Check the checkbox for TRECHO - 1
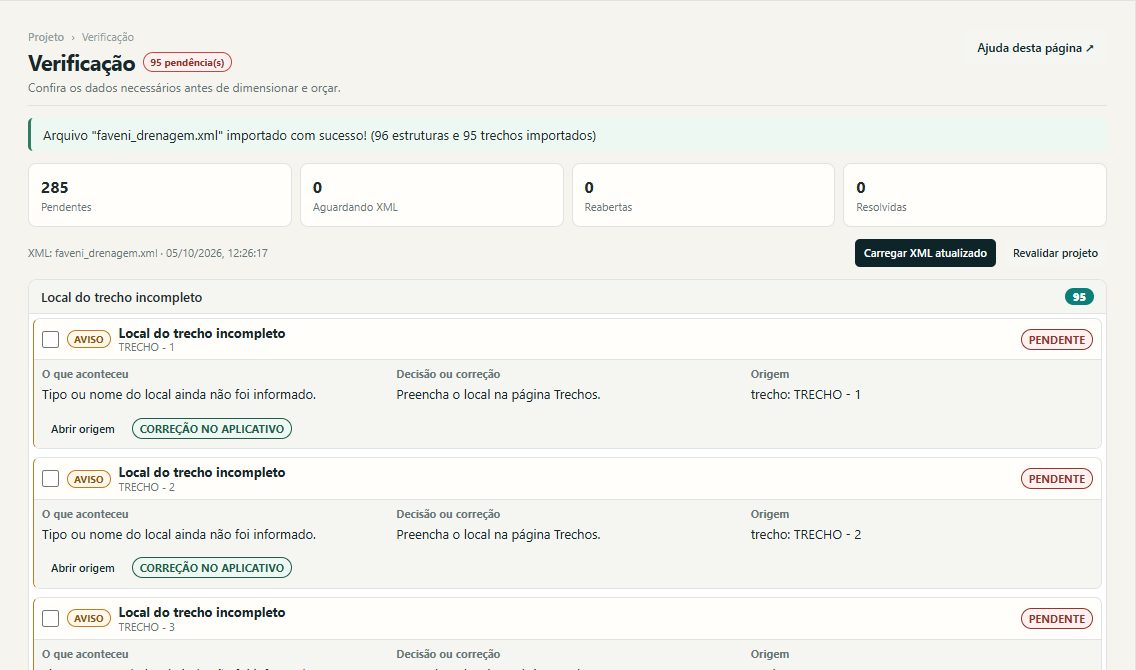Image resolution: width=1136 pixels, height=670 pixels. coord(50,339)
